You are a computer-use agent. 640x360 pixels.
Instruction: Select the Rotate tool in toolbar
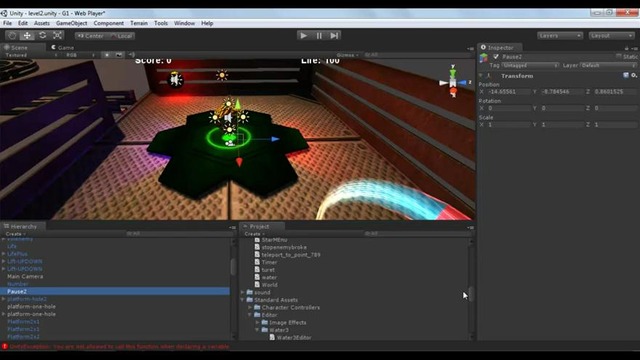pyautogui.click(x=42, y=36)
